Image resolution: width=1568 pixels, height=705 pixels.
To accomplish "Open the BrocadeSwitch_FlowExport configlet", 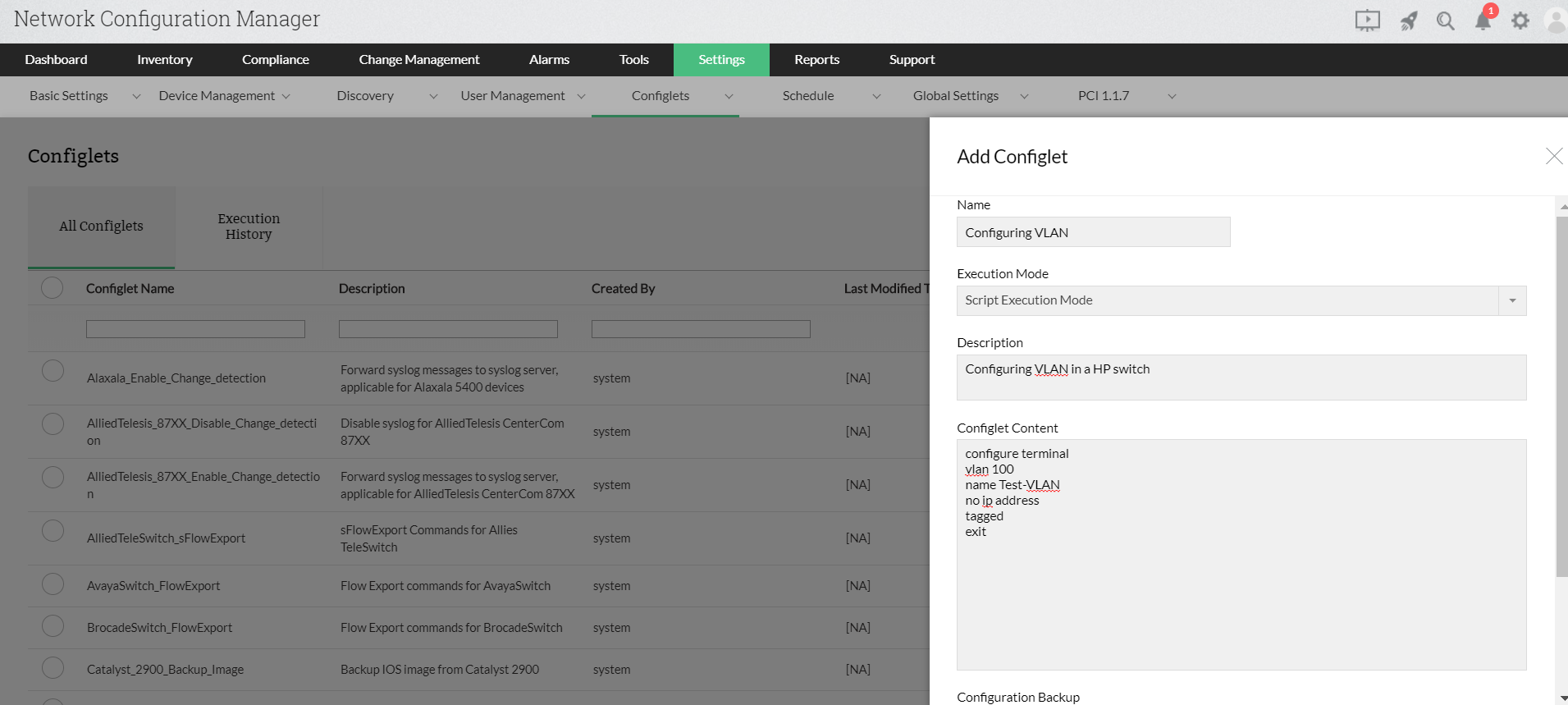I will pyautogui.click(x=159, y=628).
